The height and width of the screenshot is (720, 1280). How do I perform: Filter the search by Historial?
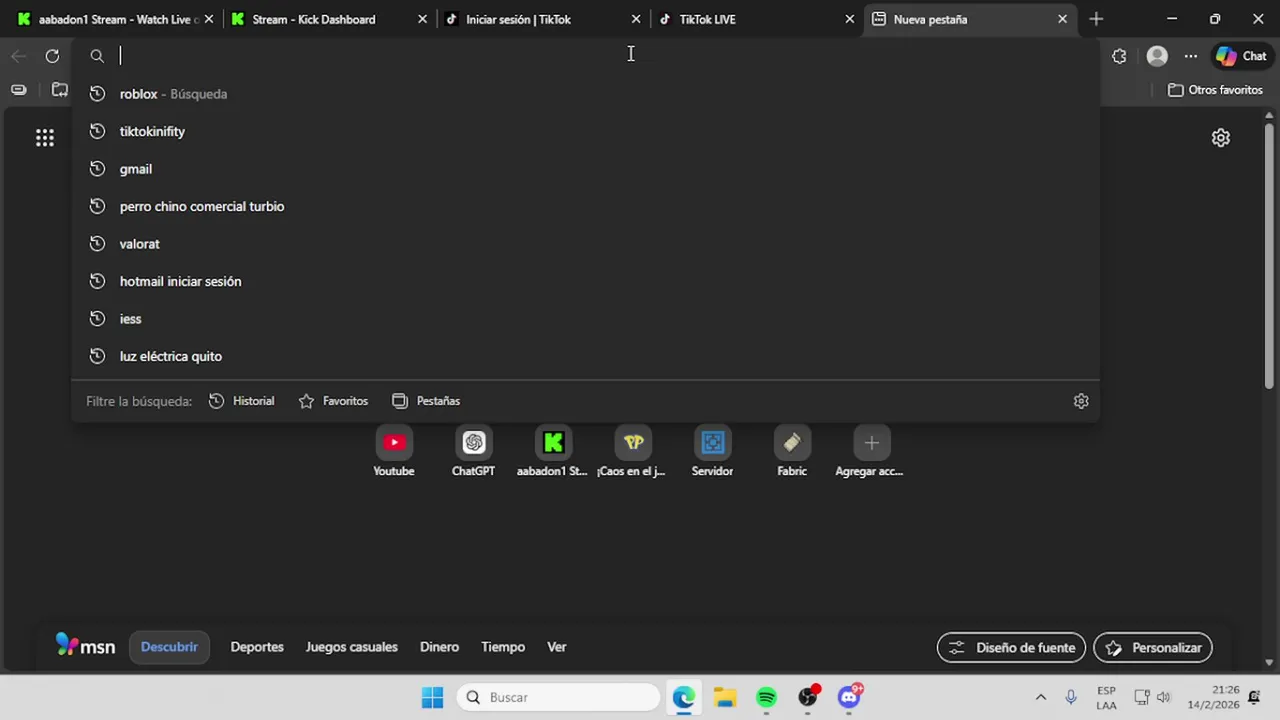pos(241,401)
